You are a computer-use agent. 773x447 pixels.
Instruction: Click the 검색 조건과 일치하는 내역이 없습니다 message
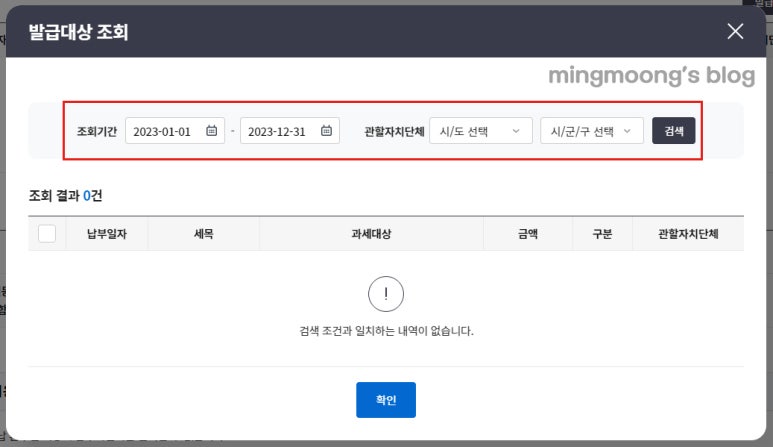coord(386,331)
